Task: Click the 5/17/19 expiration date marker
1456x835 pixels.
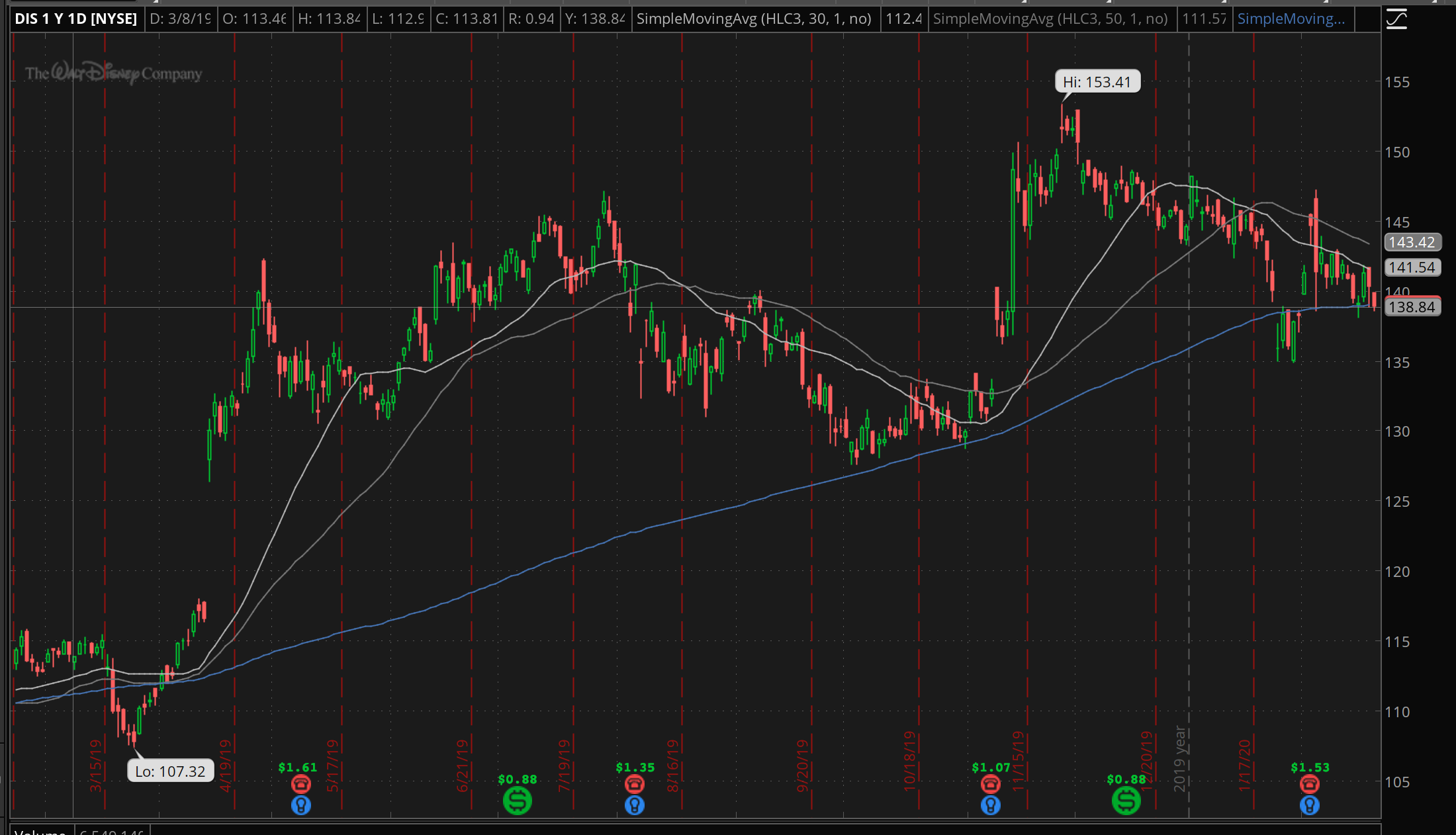Action: point(333,766)
